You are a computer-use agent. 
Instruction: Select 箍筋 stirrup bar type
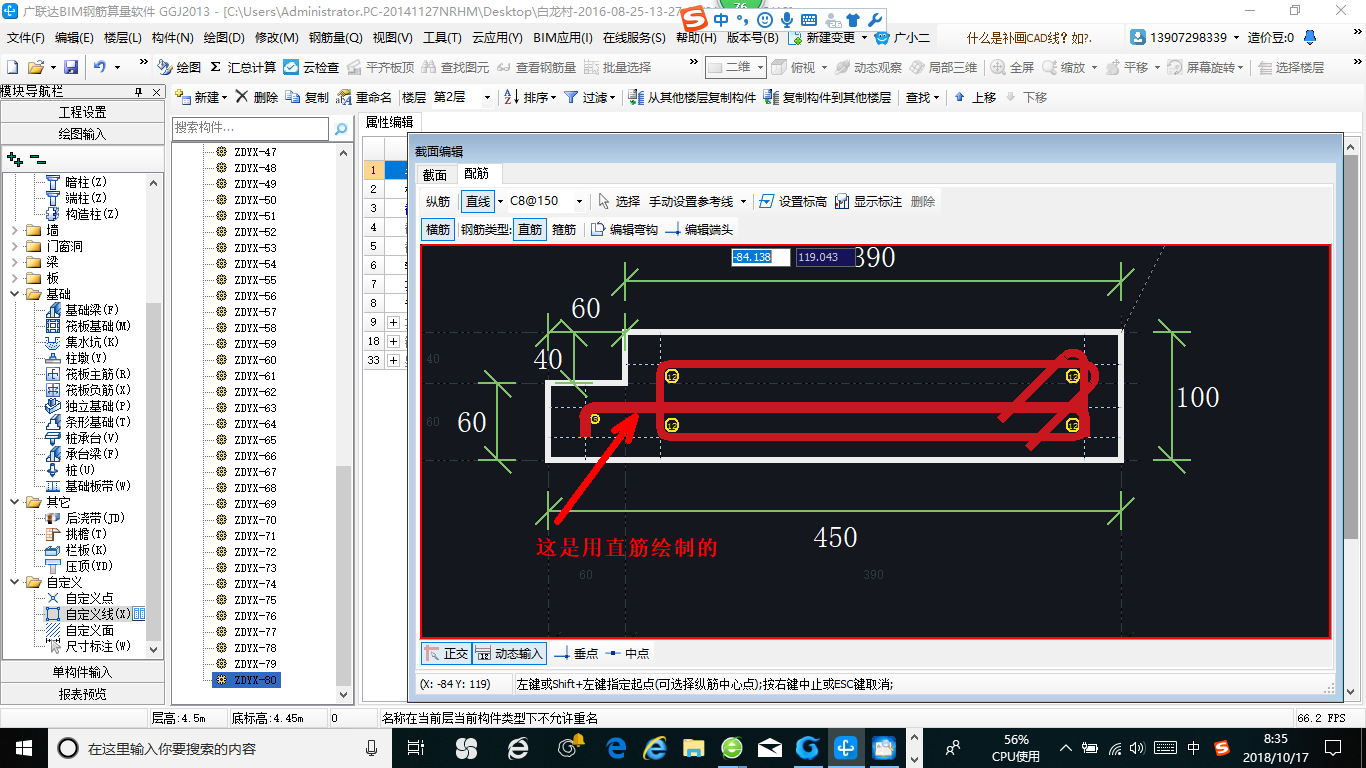pos(564,229)
